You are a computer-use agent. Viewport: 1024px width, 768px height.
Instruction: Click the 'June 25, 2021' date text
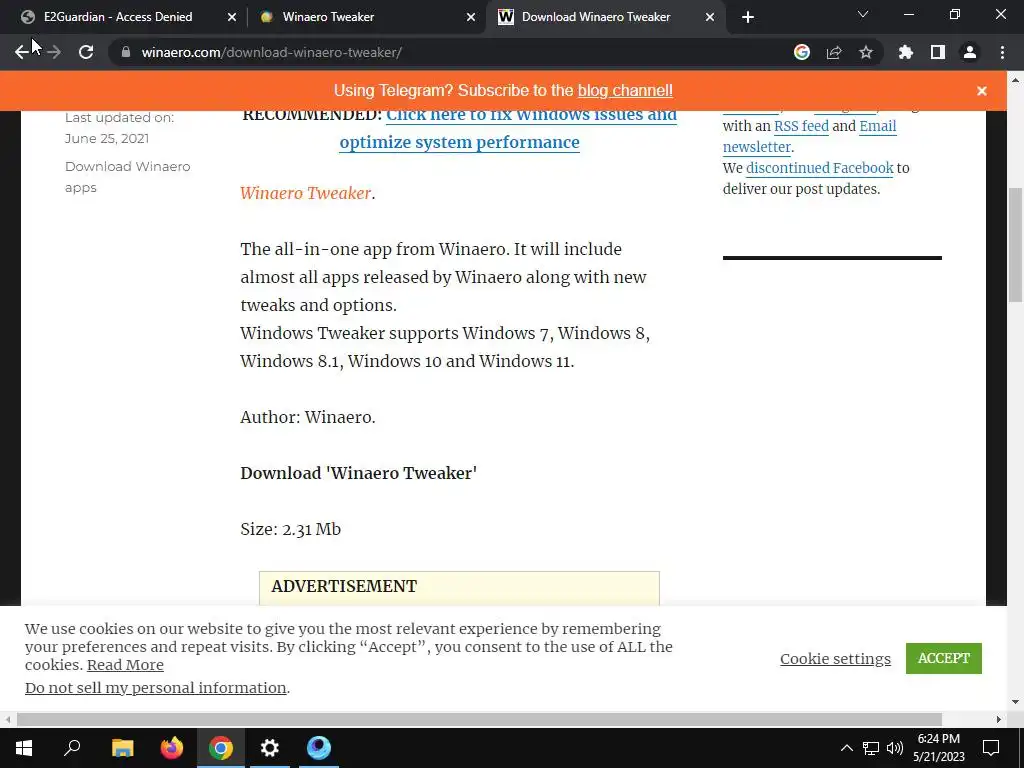(x=107, y=138)
